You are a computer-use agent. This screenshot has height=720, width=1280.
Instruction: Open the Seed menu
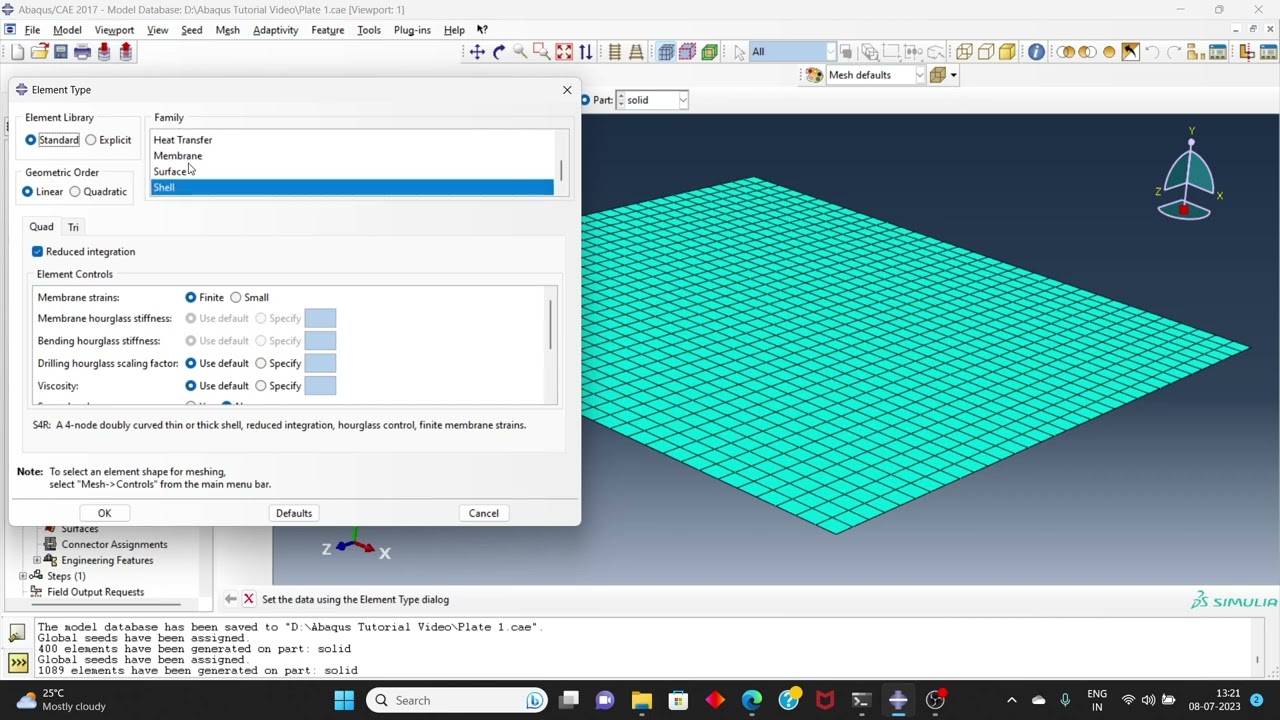[x=191, y=30]
